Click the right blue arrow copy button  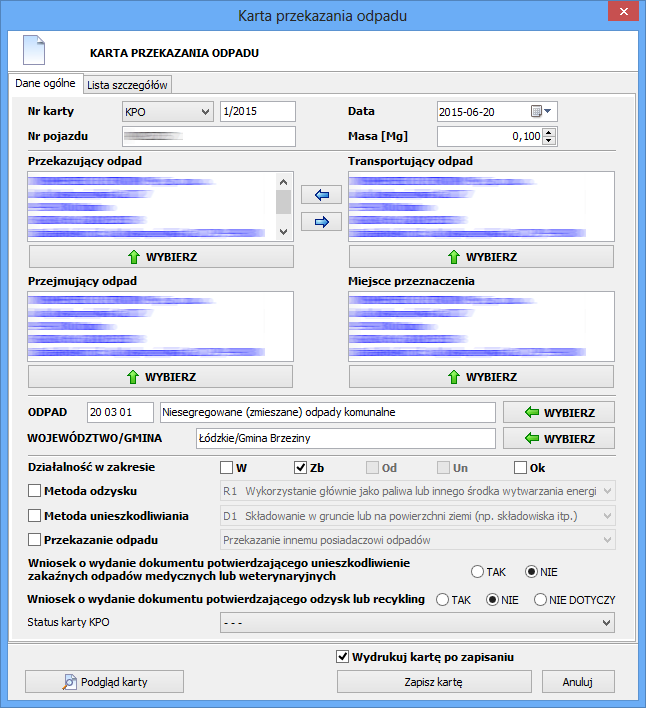click(321, 221)
